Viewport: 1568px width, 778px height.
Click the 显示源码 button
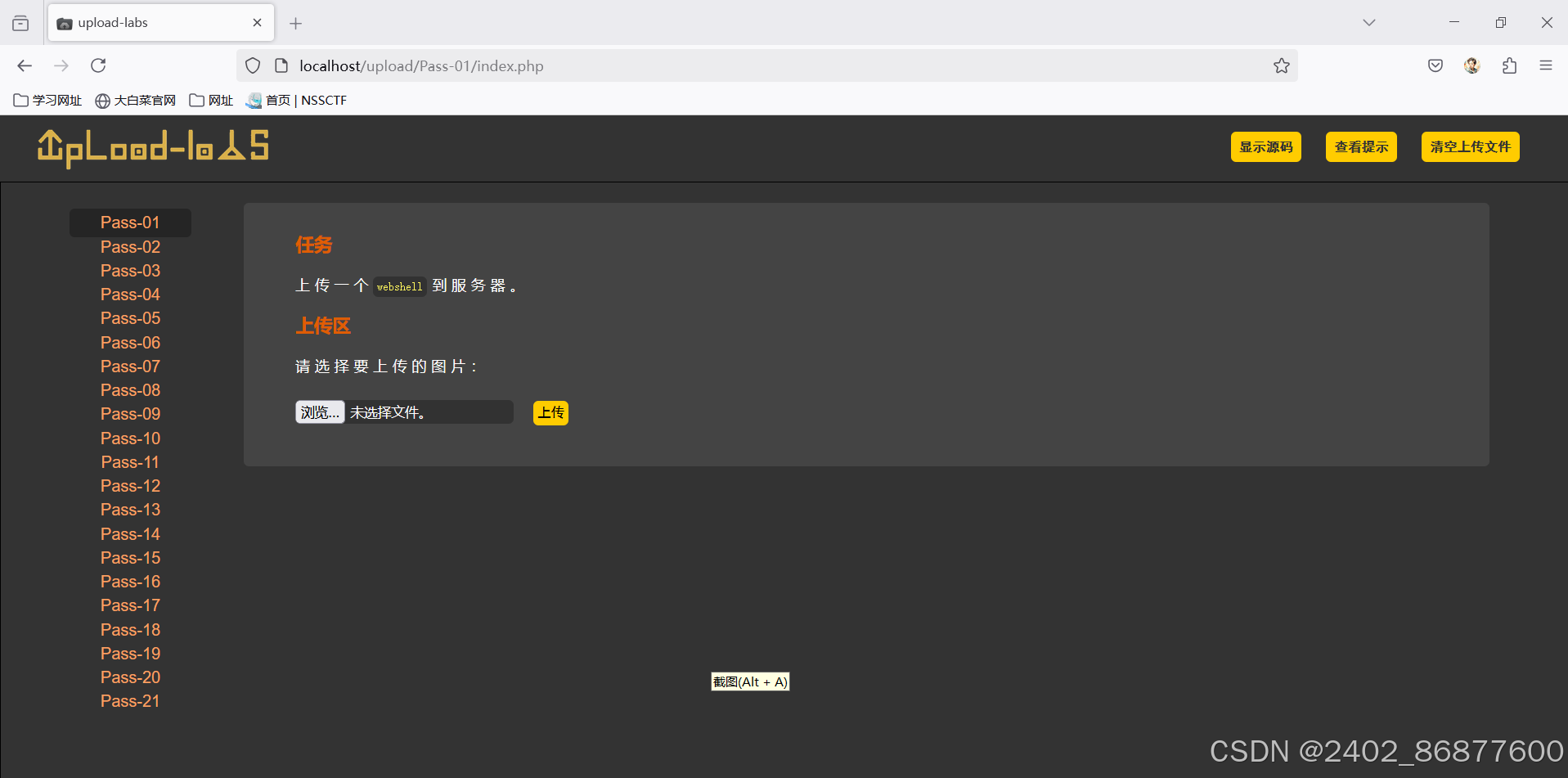1265,146
